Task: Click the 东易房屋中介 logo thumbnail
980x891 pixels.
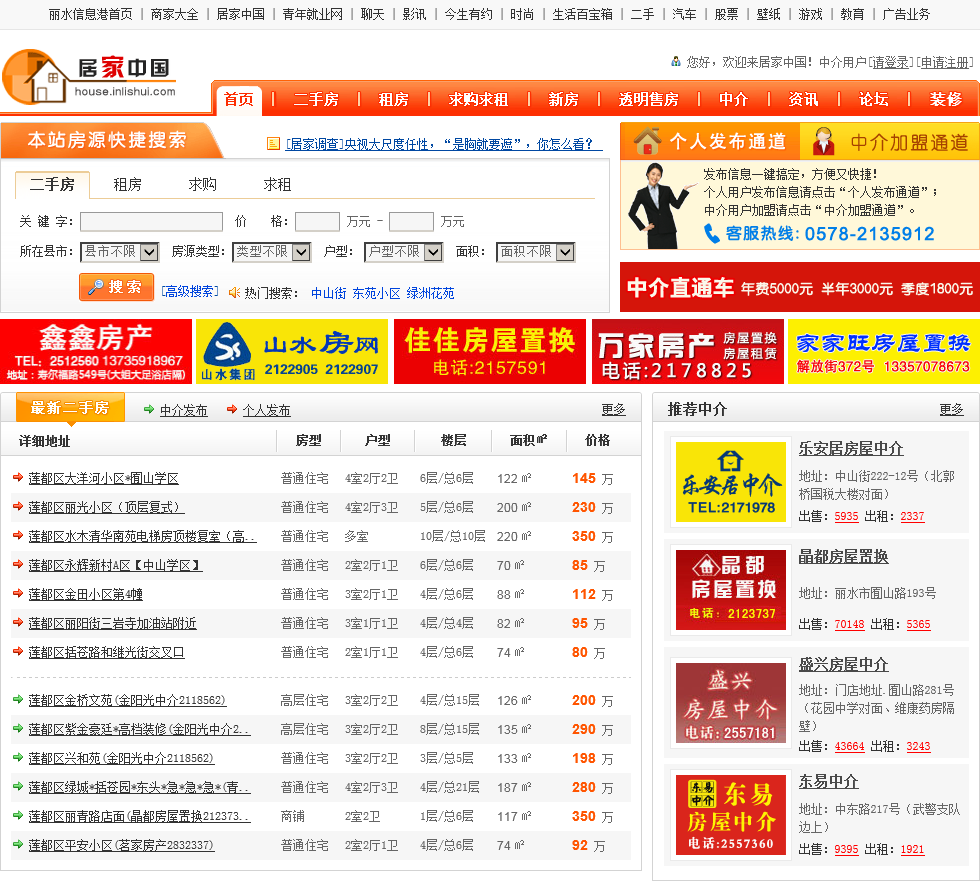Action: [731, 815]
